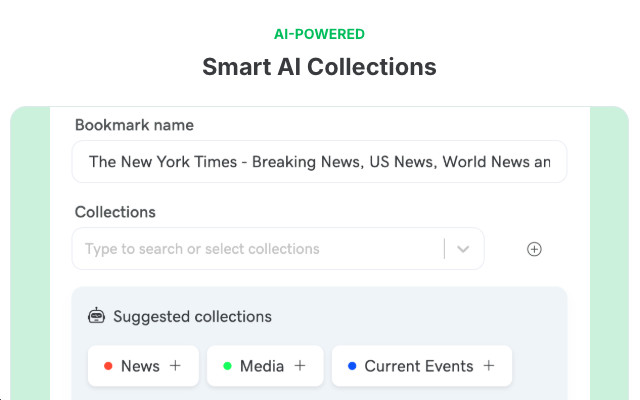
Task: Click the blue dot on Current Events chip
Action: coord(352,366)
